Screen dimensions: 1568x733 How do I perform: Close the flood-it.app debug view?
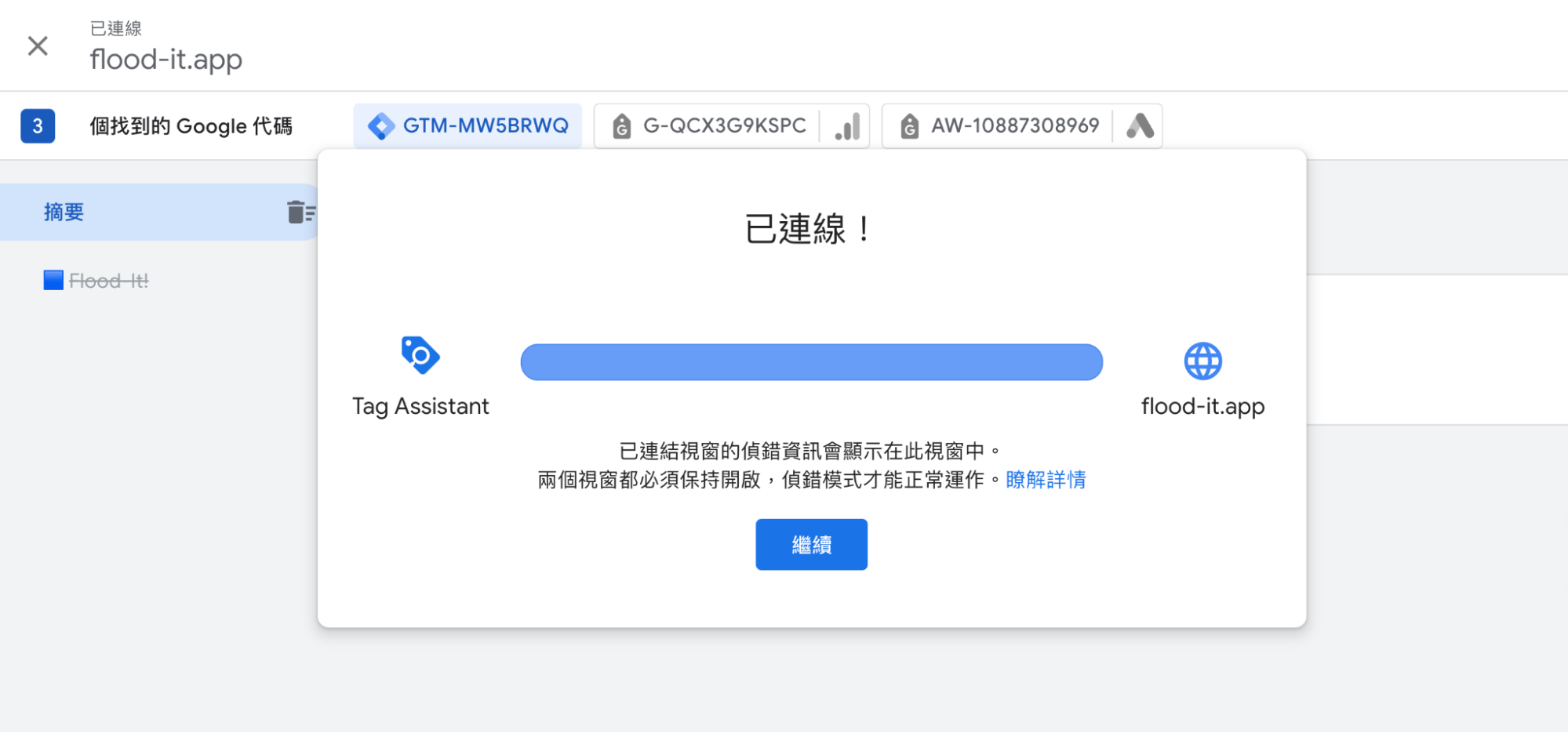click(37, 45)
